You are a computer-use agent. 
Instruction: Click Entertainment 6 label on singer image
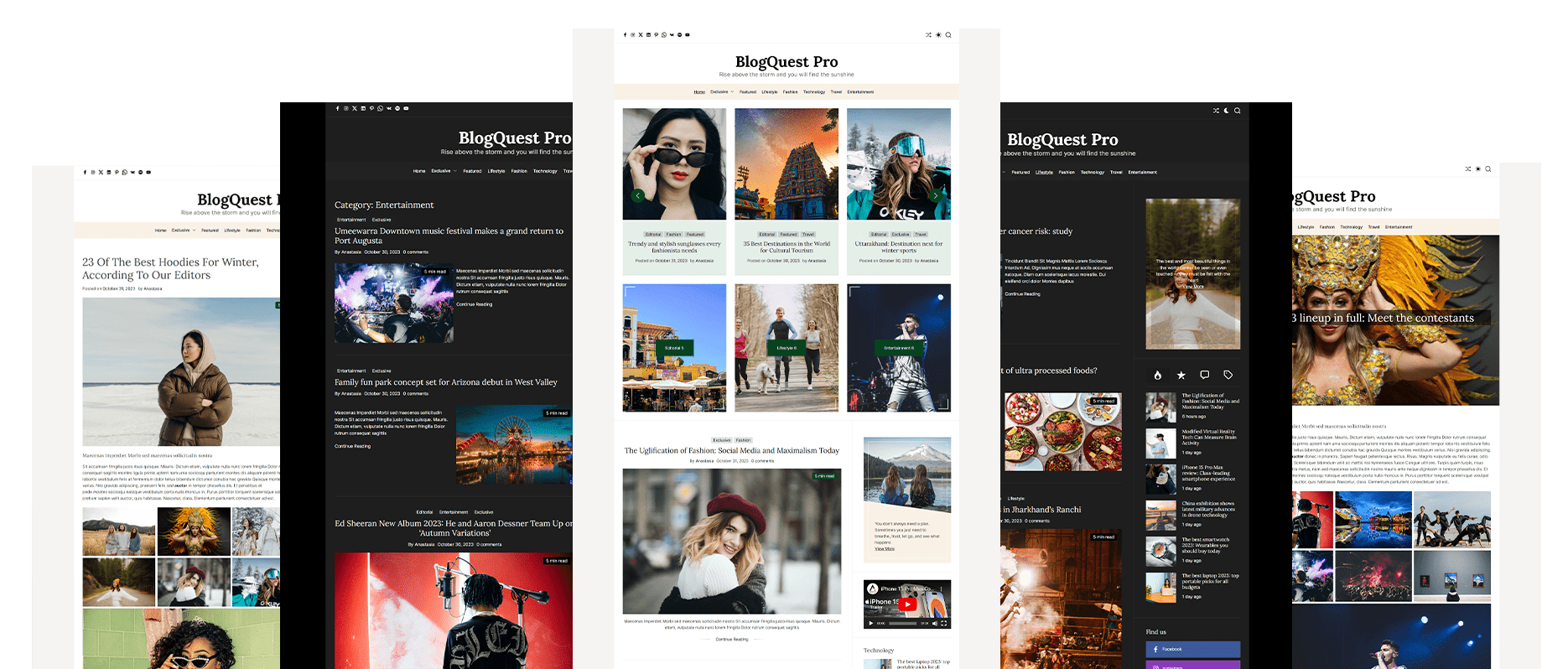coord(898,348)
